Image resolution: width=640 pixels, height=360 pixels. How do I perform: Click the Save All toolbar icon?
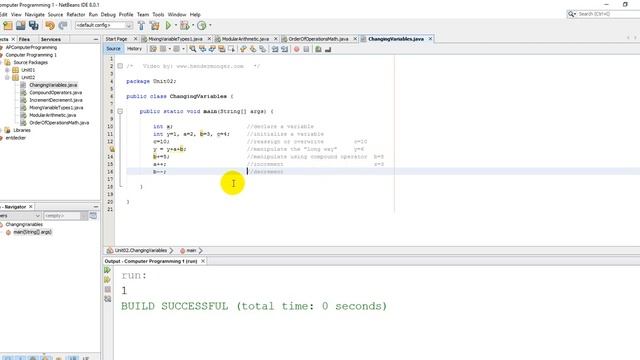point(33,26)
